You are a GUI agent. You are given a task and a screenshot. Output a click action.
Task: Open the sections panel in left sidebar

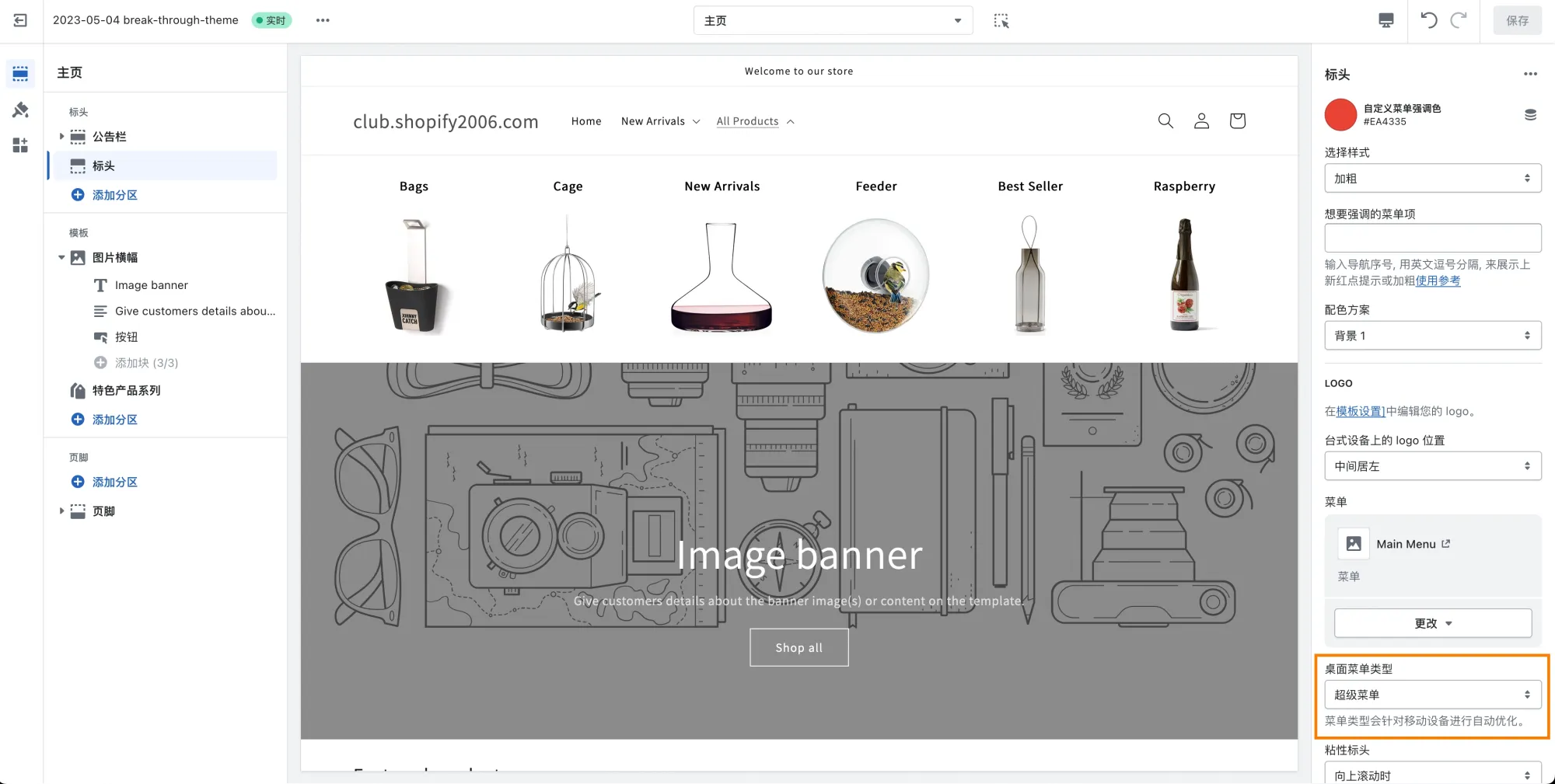tap(20, 73)
